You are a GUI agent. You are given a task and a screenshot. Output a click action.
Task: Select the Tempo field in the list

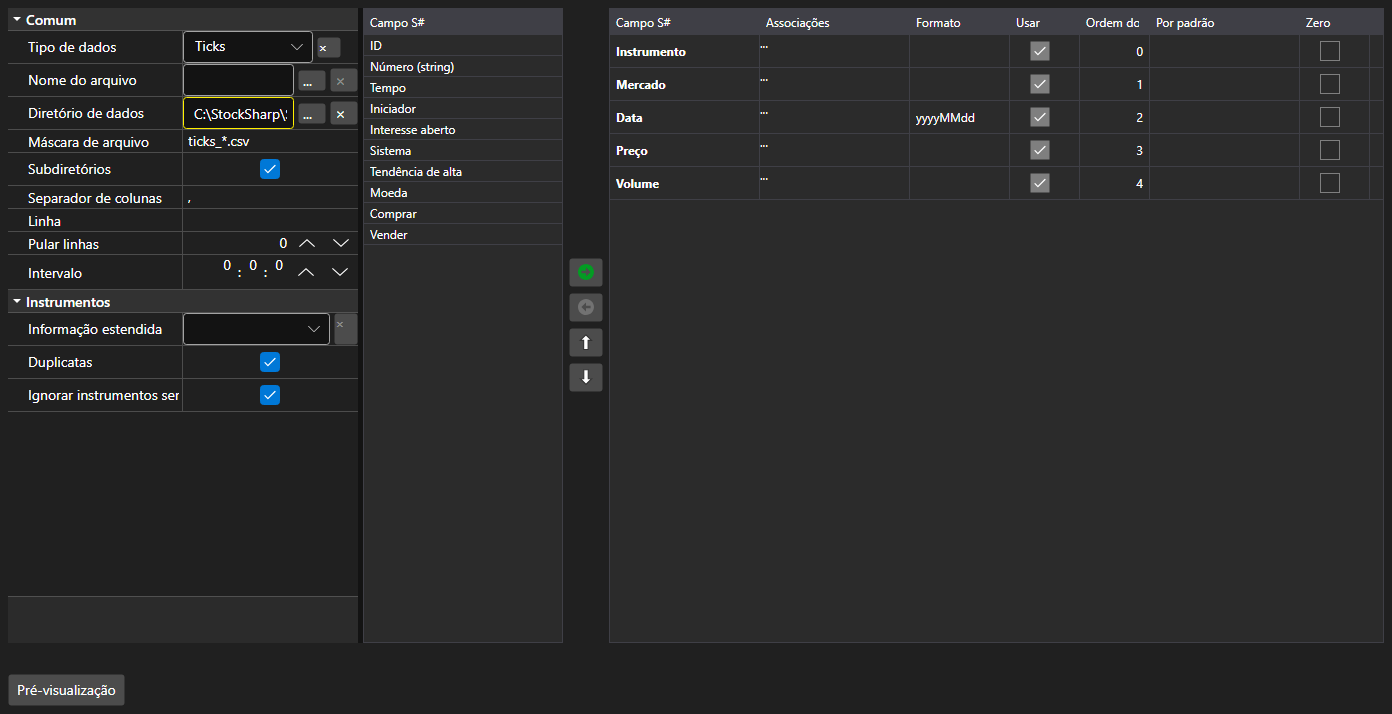coord(463,88)
